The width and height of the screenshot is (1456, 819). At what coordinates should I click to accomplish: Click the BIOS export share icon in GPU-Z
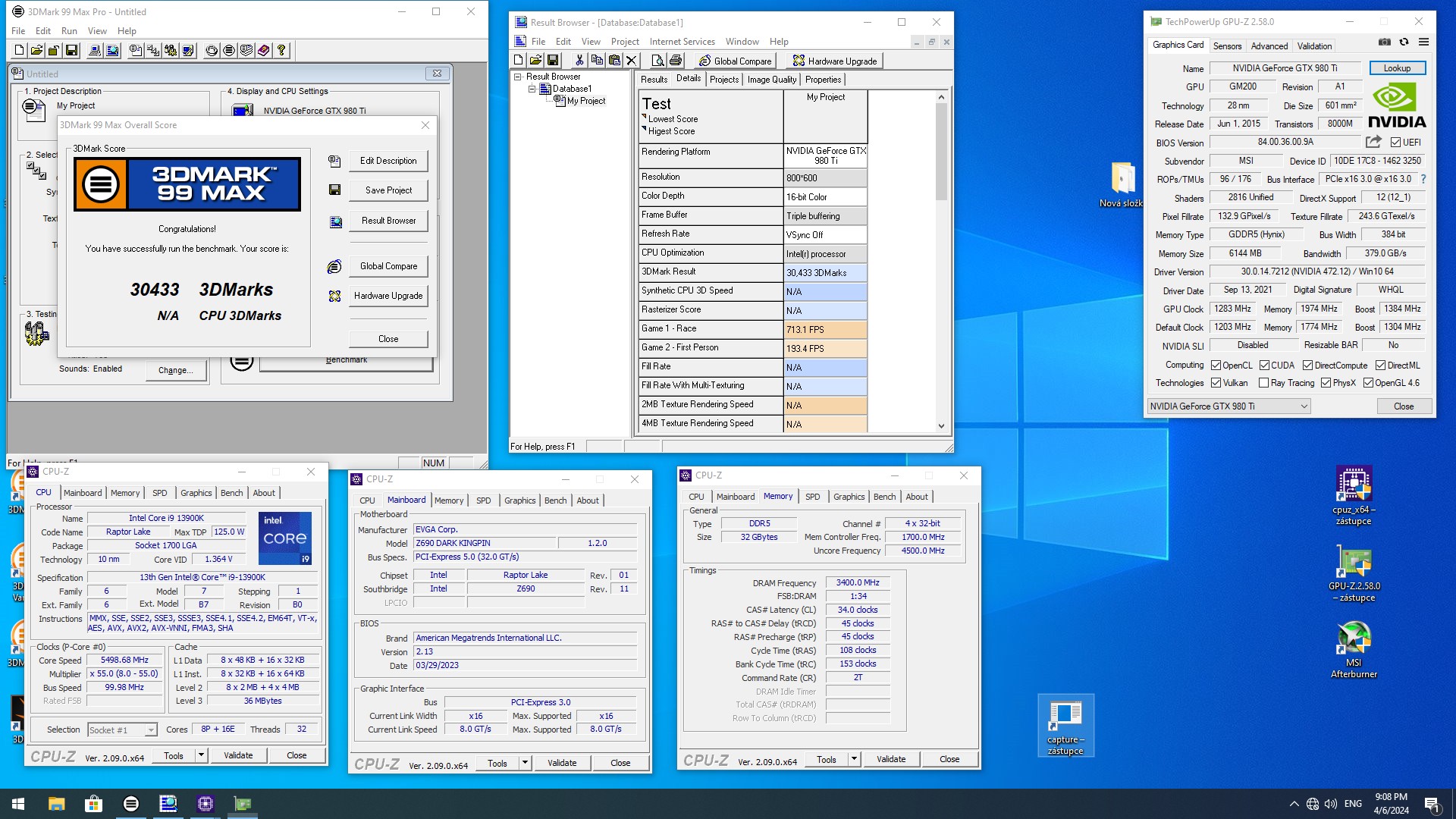(1373, 142)
